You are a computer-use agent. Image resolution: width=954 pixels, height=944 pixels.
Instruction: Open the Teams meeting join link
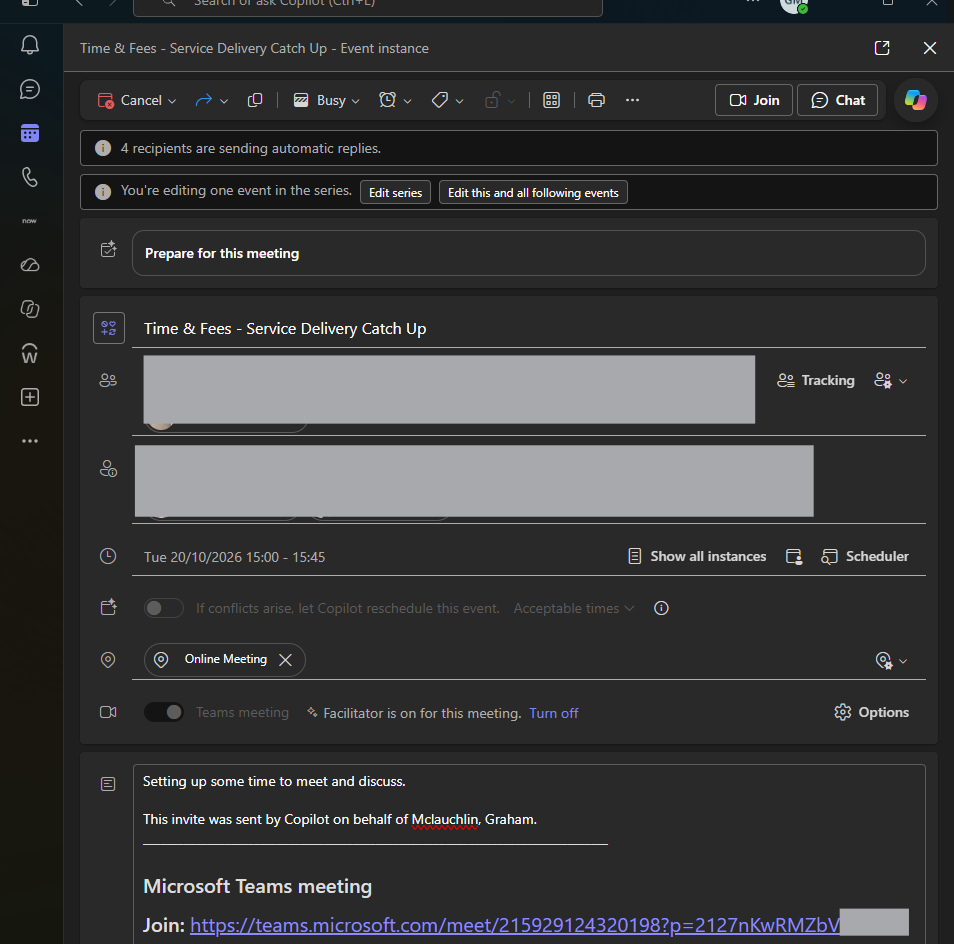point(515,925)
